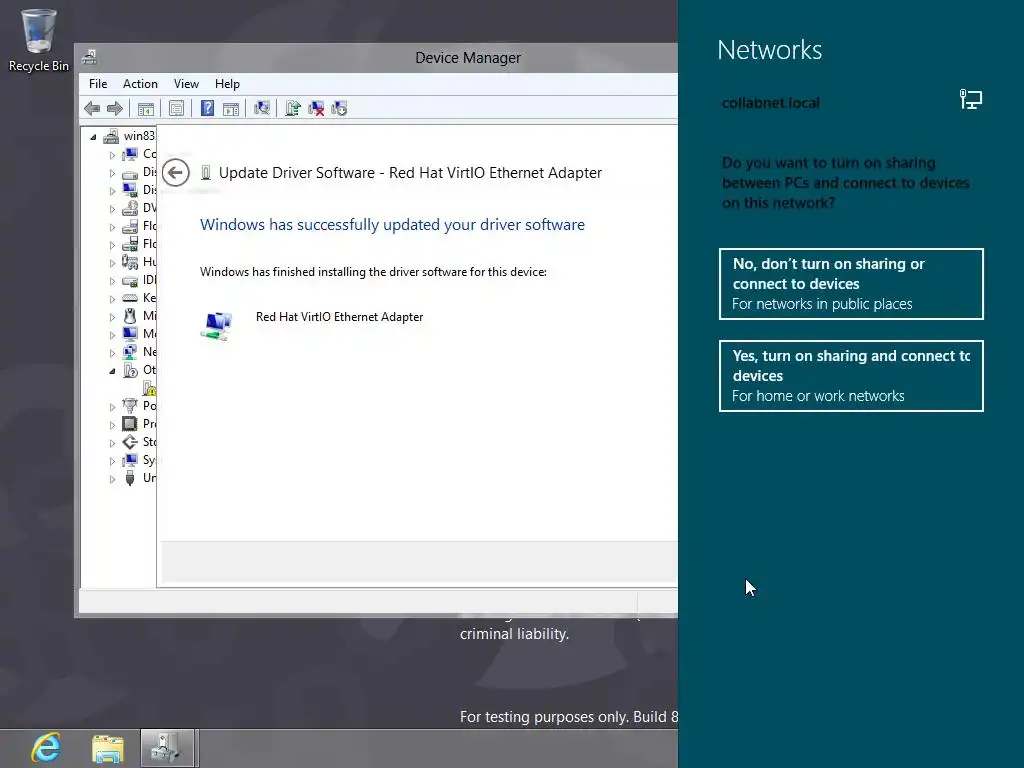Open the File menu
The width and height of the screenshot is (1024, 768).
point(98,84)
